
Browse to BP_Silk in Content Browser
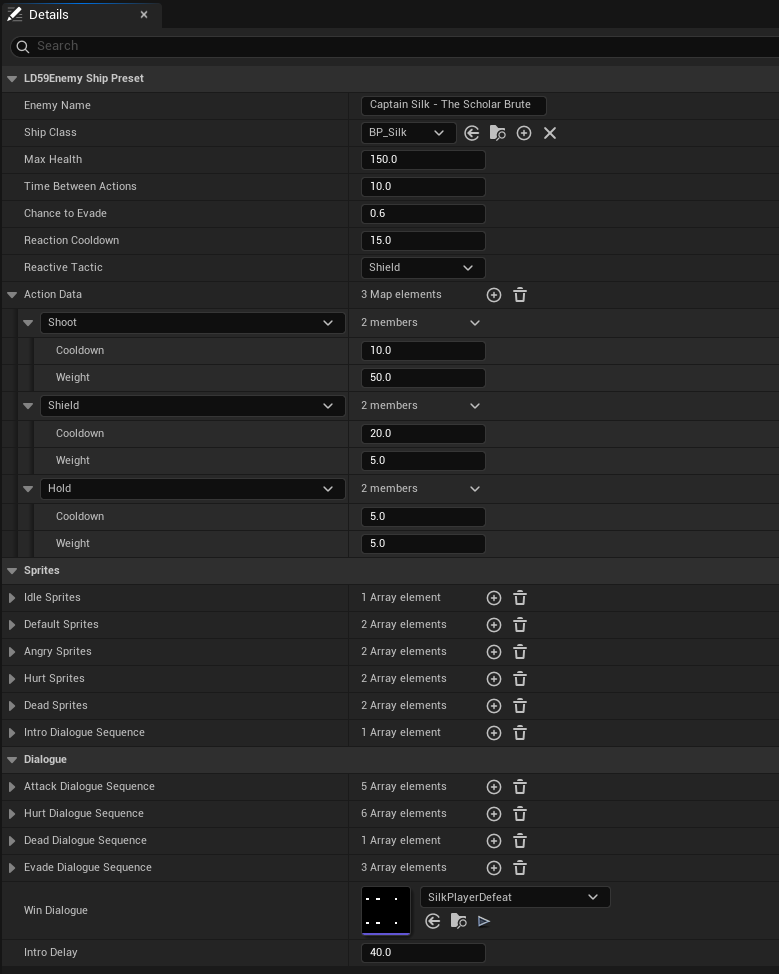click(x=498, y=133)
